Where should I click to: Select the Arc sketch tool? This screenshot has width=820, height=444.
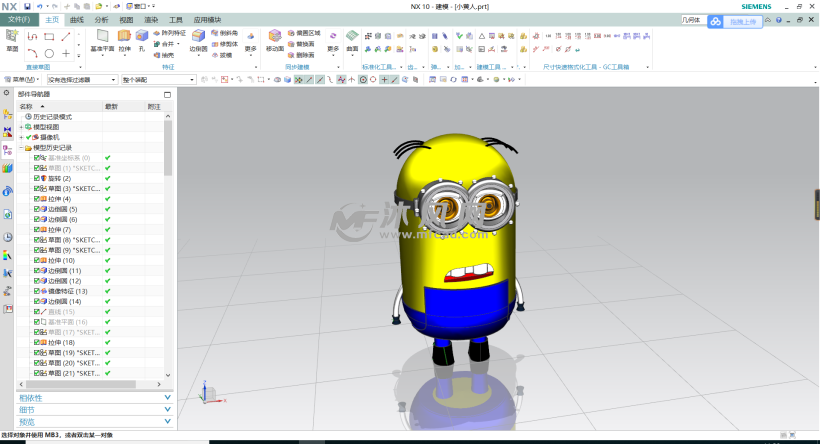pos(32,53)
